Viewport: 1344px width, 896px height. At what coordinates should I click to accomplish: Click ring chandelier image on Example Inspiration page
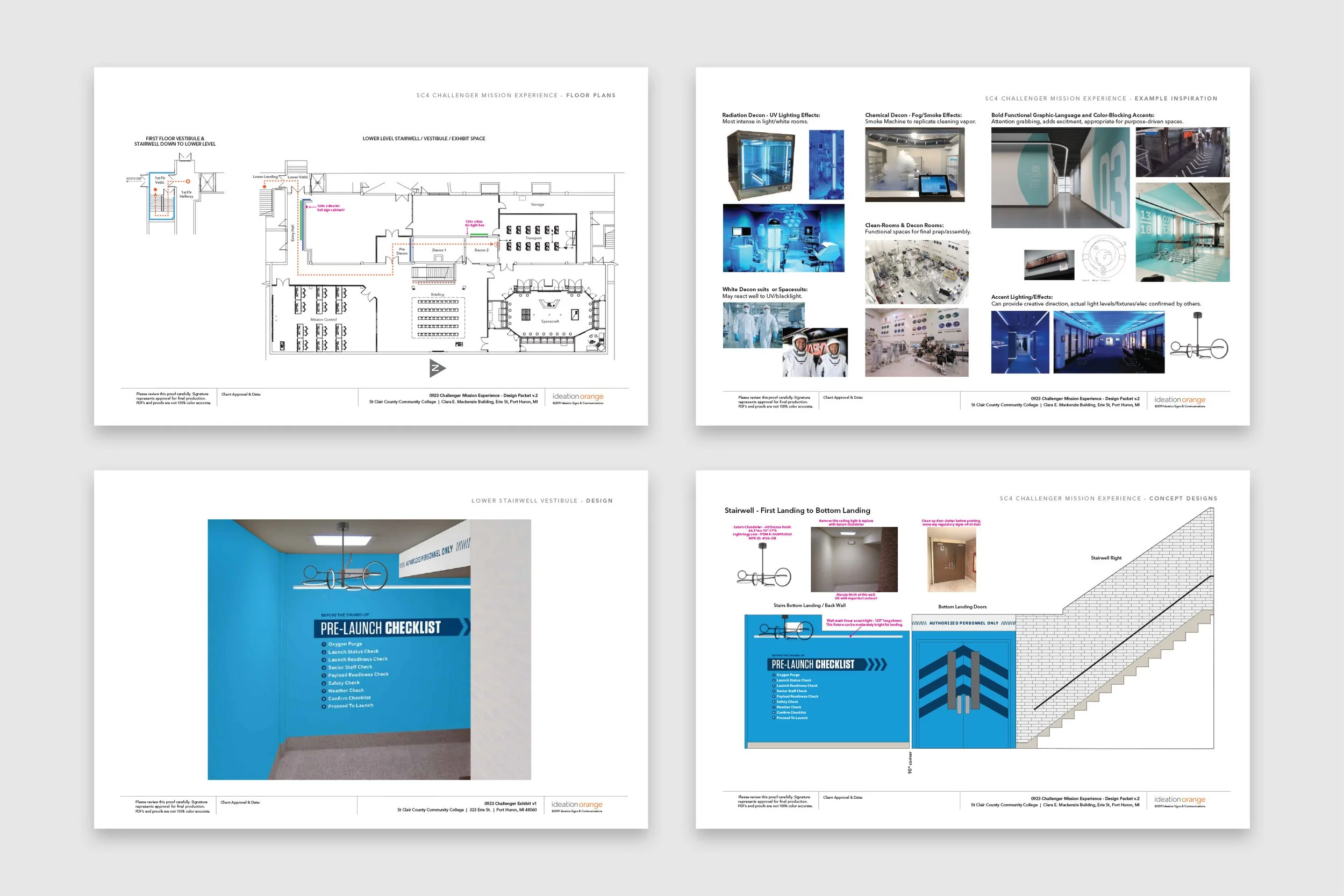tap(1198, 336)
